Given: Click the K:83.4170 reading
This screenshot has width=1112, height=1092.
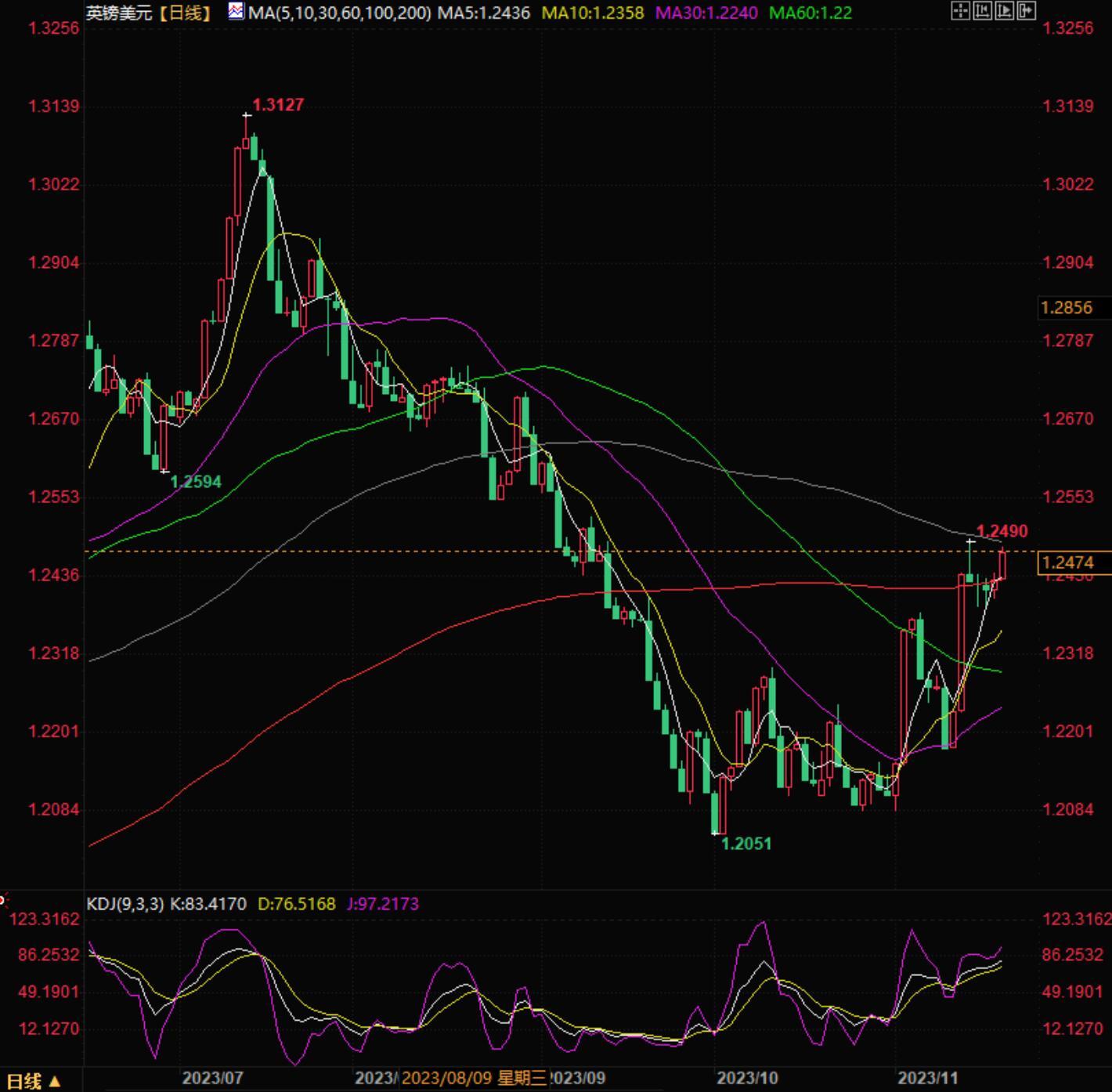Looking at the screenshot, I should tap(208, 904).
